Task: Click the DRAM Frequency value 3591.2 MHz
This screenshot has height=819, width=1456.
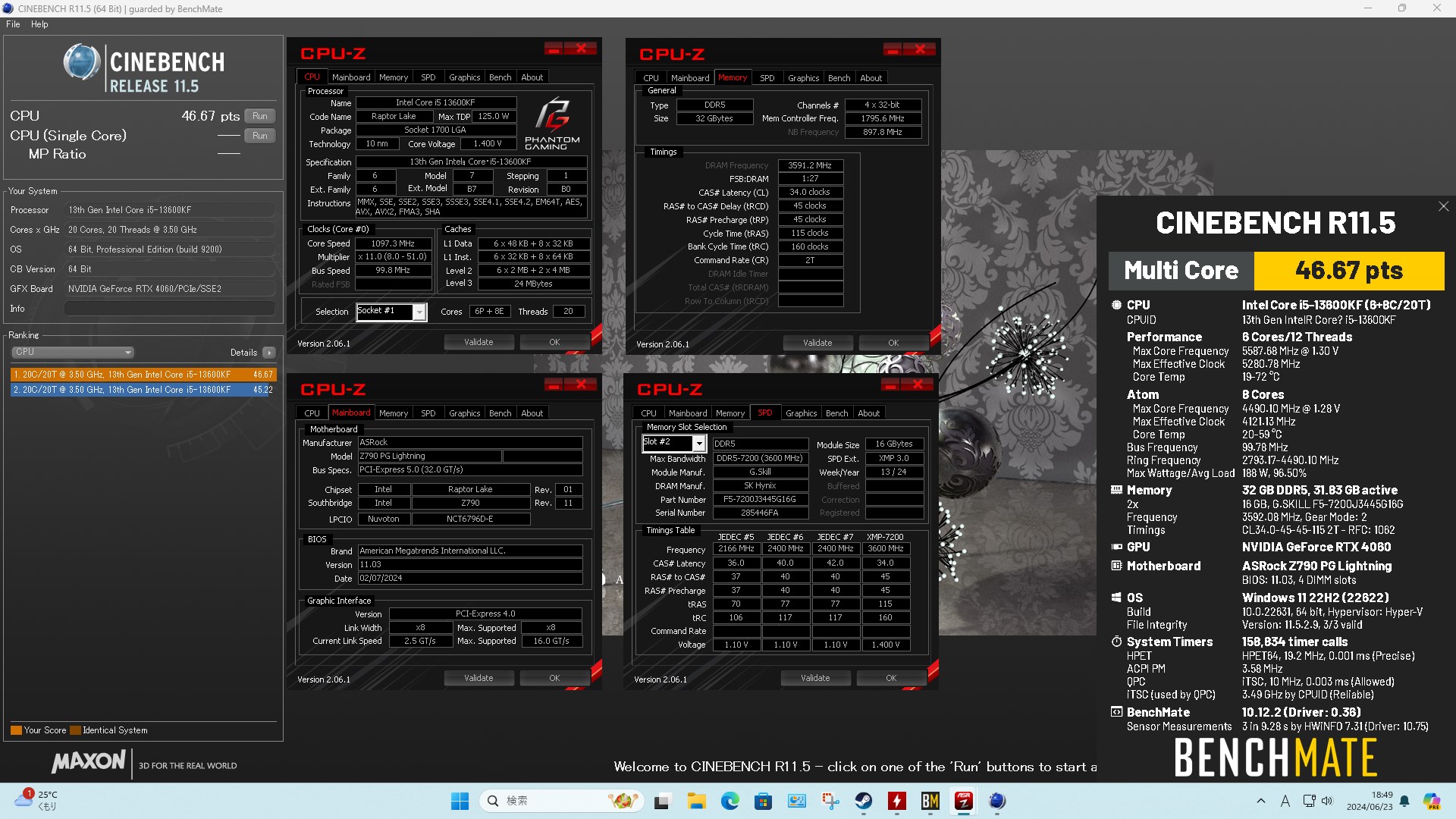Action: (x=810, y=165)
